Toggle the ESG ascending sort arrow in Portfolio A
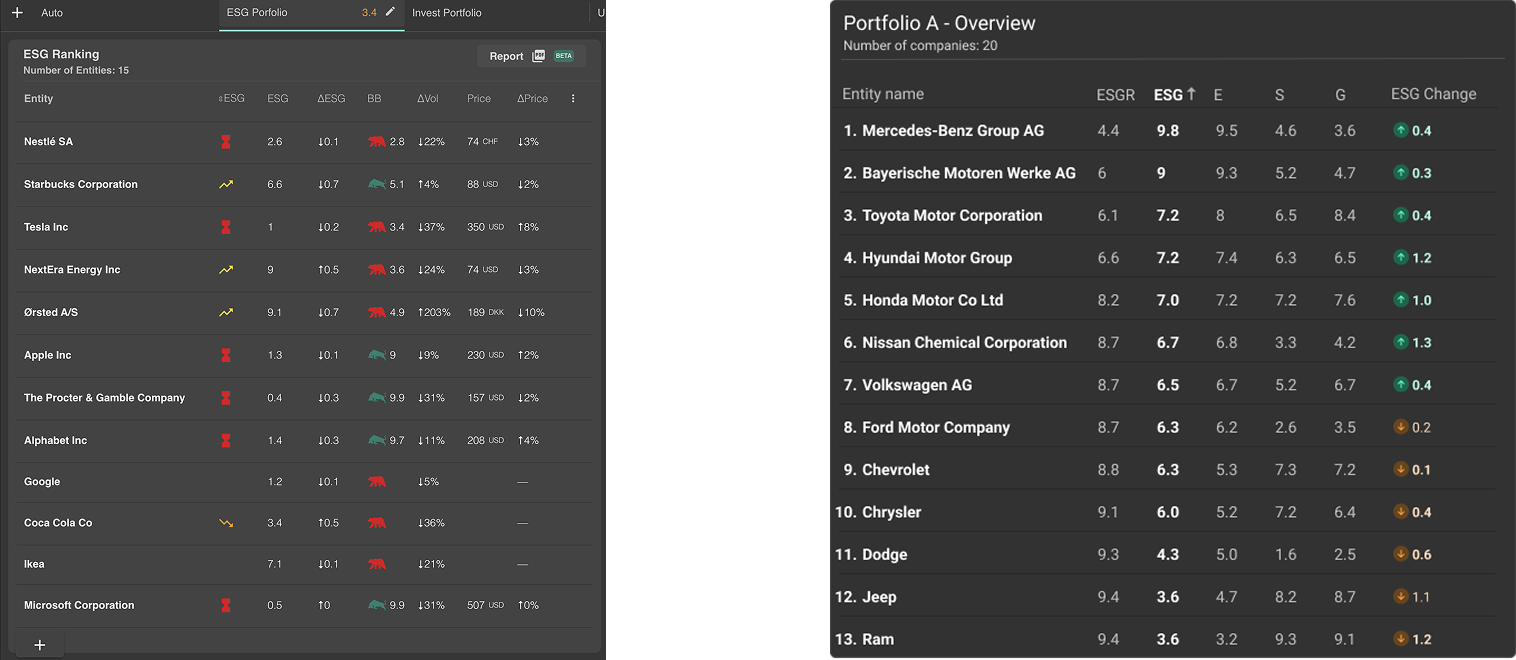This screenshot has height=660, width=1516. (1191, 94)
